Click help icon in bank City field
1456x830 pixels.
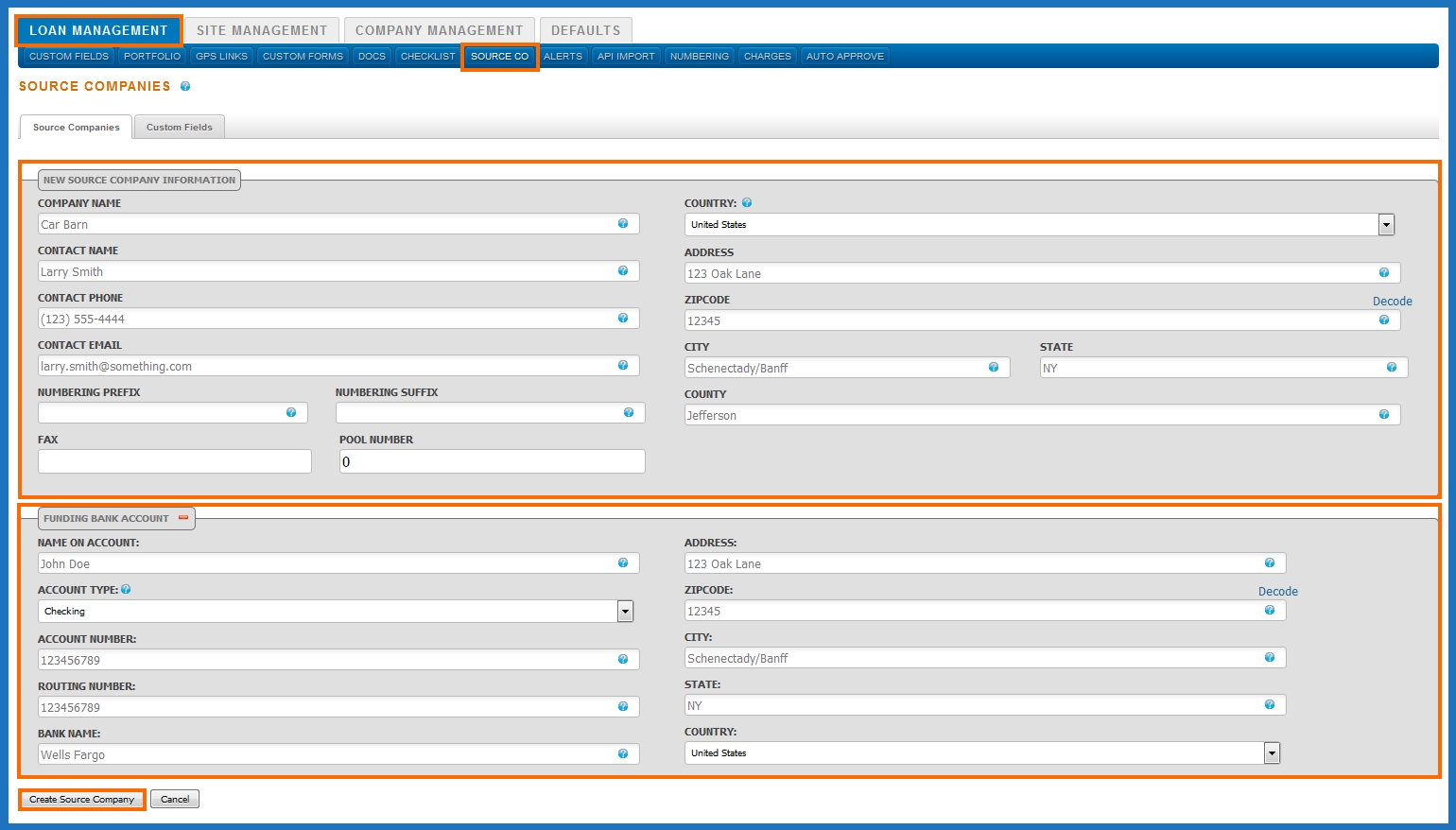[1270, 657]
